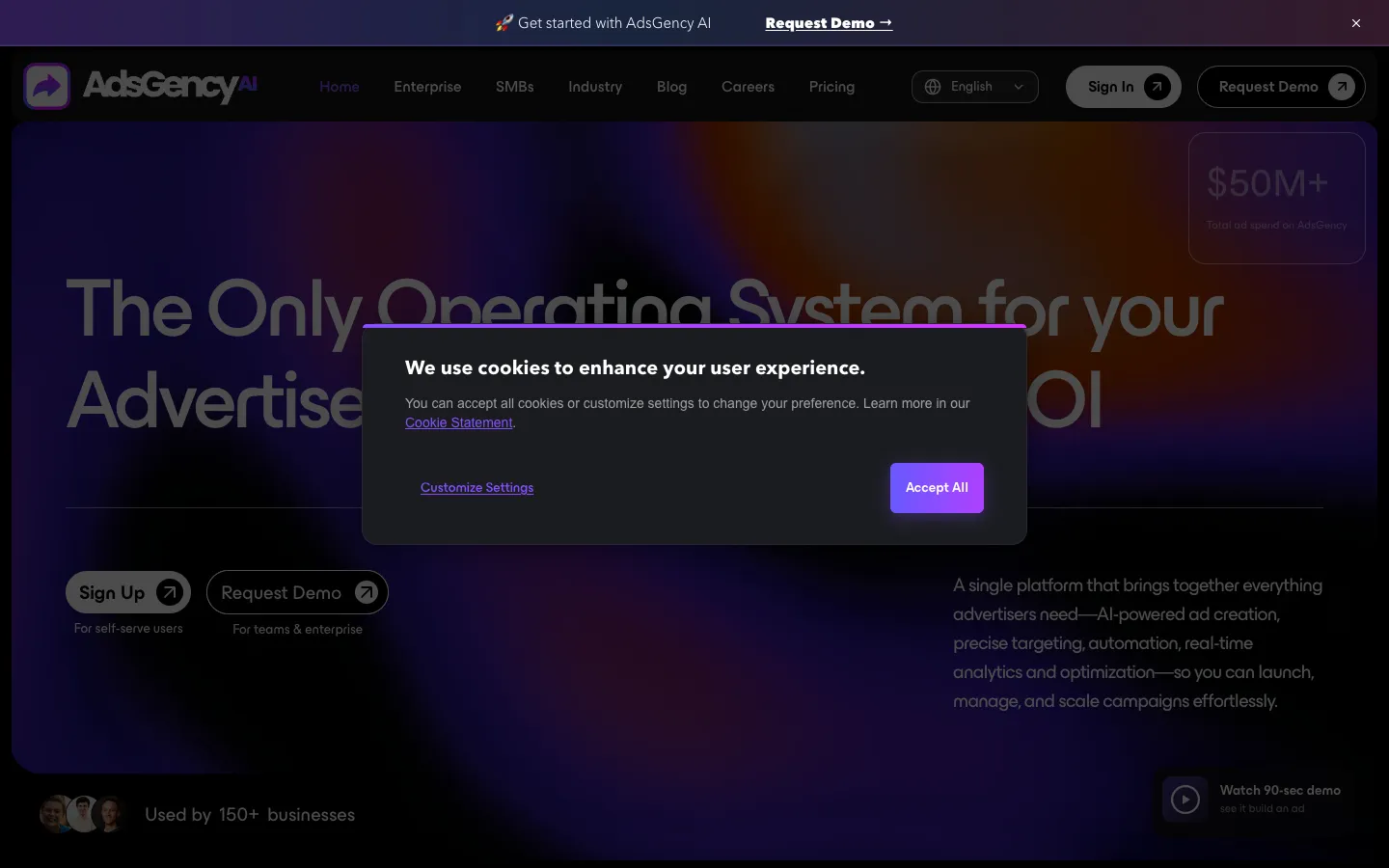Click the hero Request Demo button
This screenshot has width=1389, height=868.
coord(297,592)
